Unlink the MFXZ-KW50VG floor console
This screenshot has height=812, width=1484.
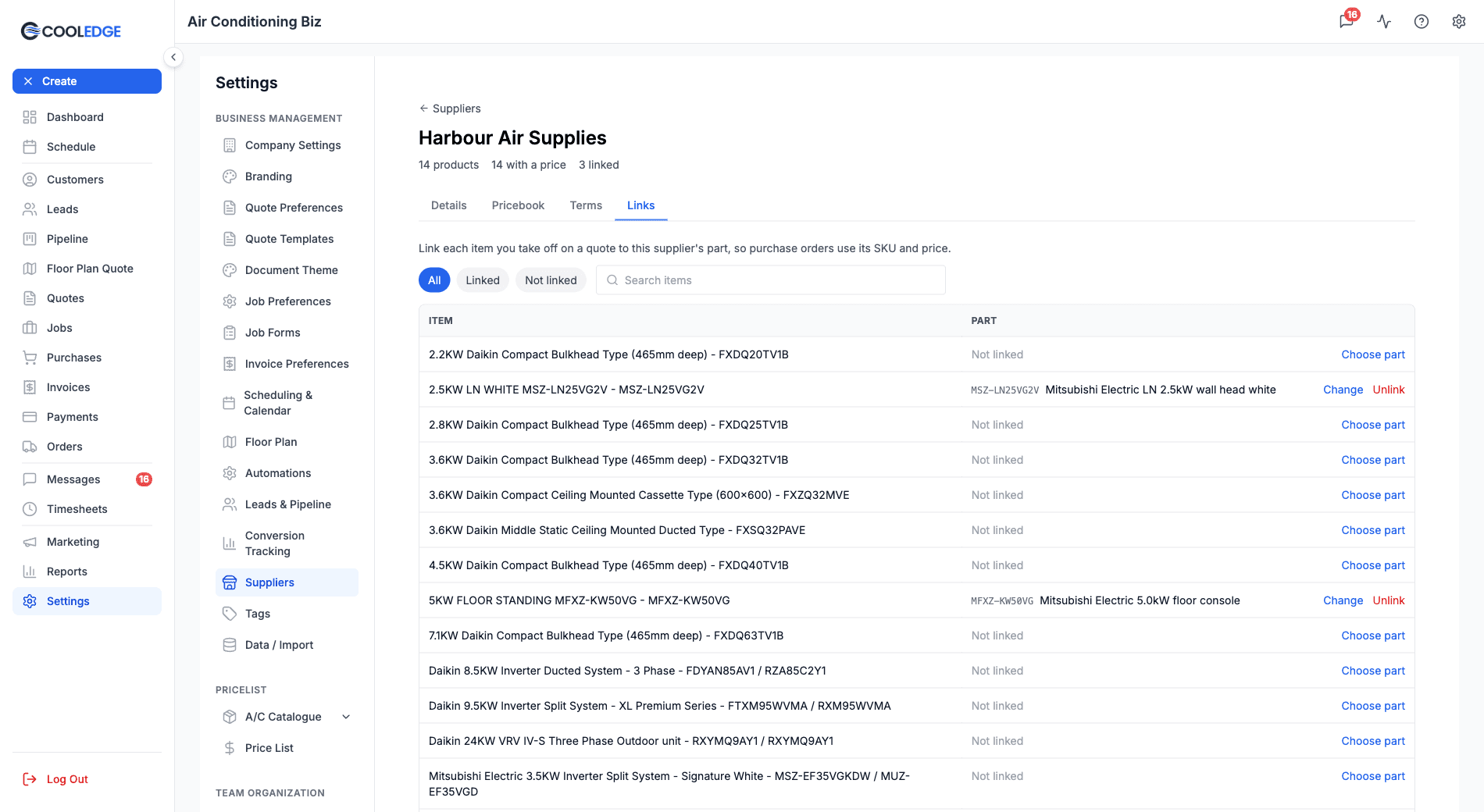pos(1389,600)
